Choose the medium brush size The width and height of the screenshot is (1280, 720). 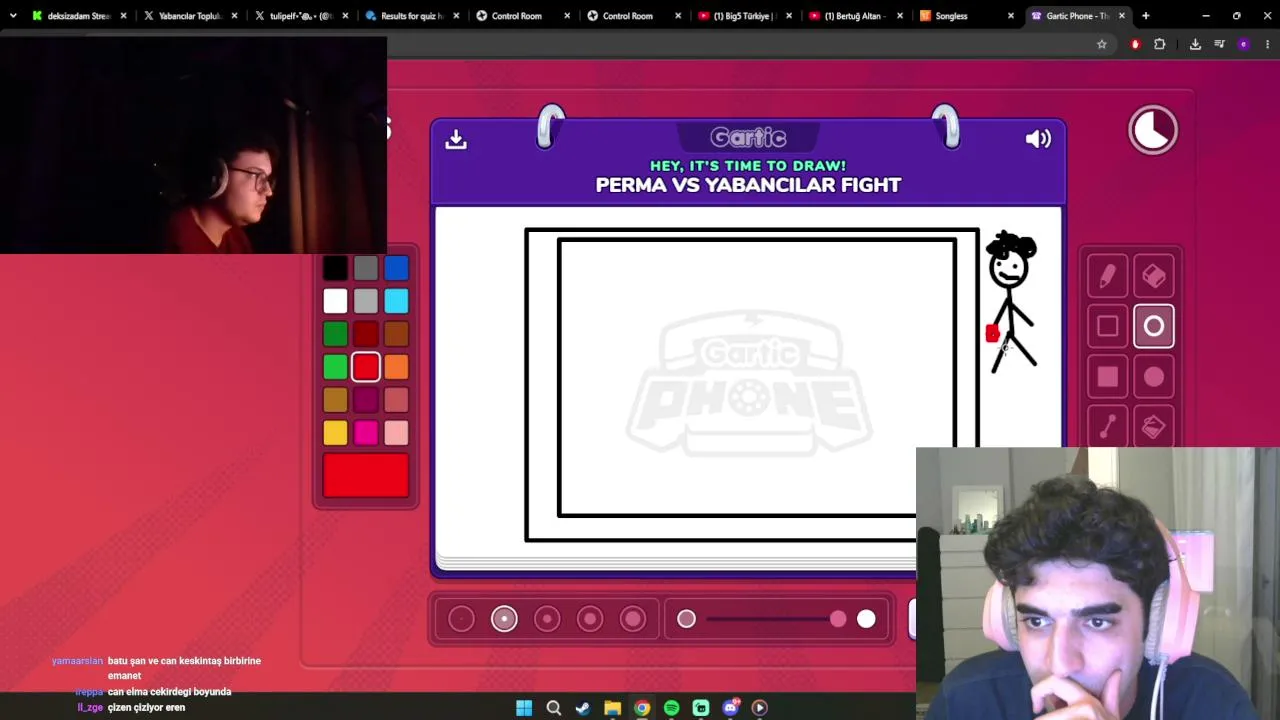(547, 620)
